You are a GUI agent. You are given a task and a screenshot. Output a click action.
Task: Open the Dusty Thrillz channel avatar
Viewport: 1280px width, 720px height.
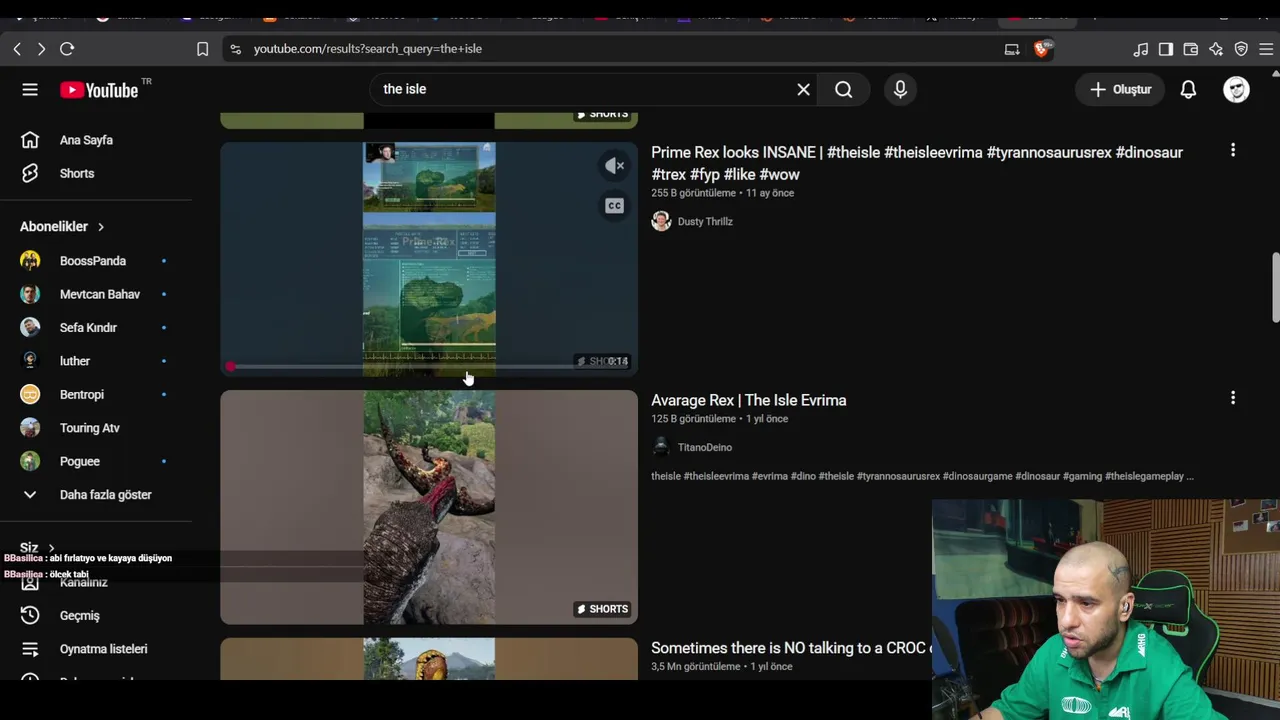pos(661,222)
